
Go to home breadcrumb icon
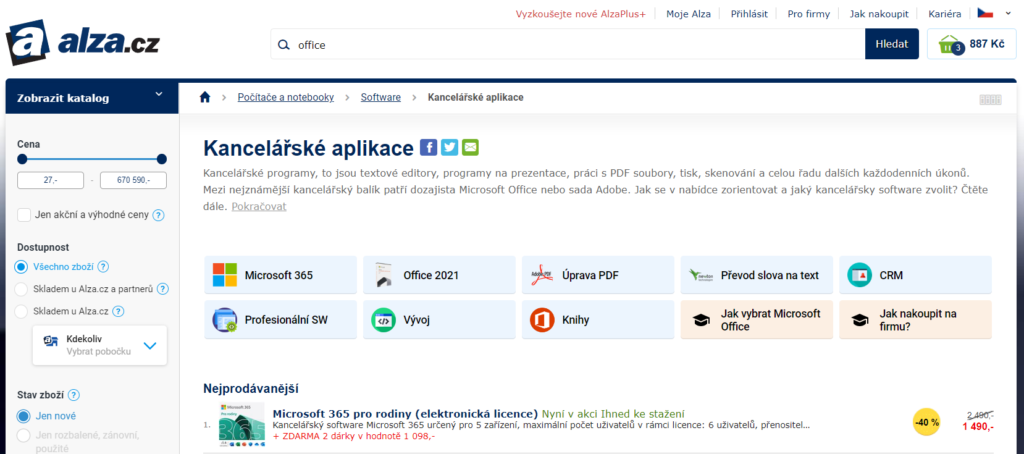pyautogui.click(x=205, y=97)
